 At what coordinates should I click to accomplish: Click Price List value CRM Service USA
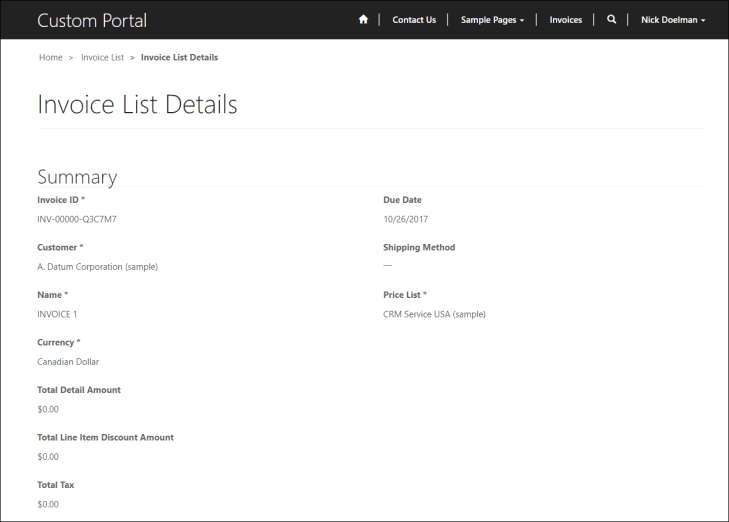434,314
